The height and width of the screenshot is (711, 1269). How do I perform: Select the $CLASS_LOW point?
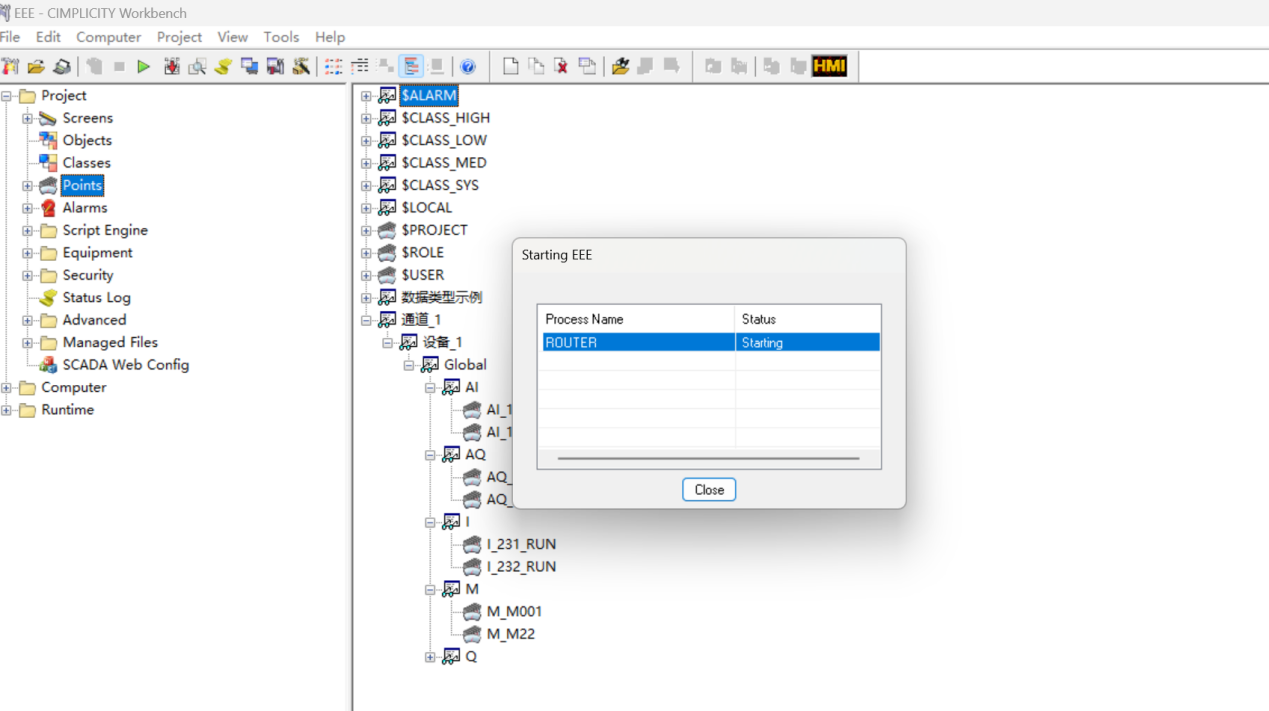tap(444, 140)
